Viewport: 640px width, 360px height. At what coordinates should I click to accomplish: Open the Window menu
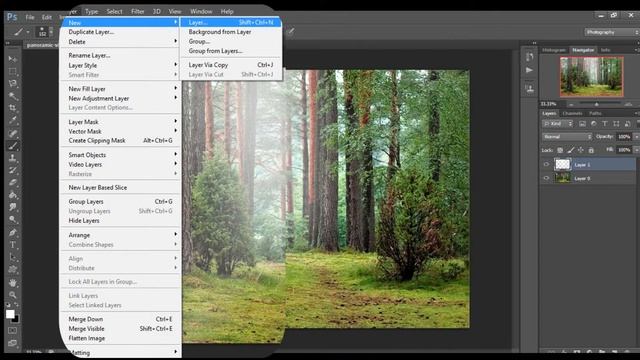click(x=201, y=11)
